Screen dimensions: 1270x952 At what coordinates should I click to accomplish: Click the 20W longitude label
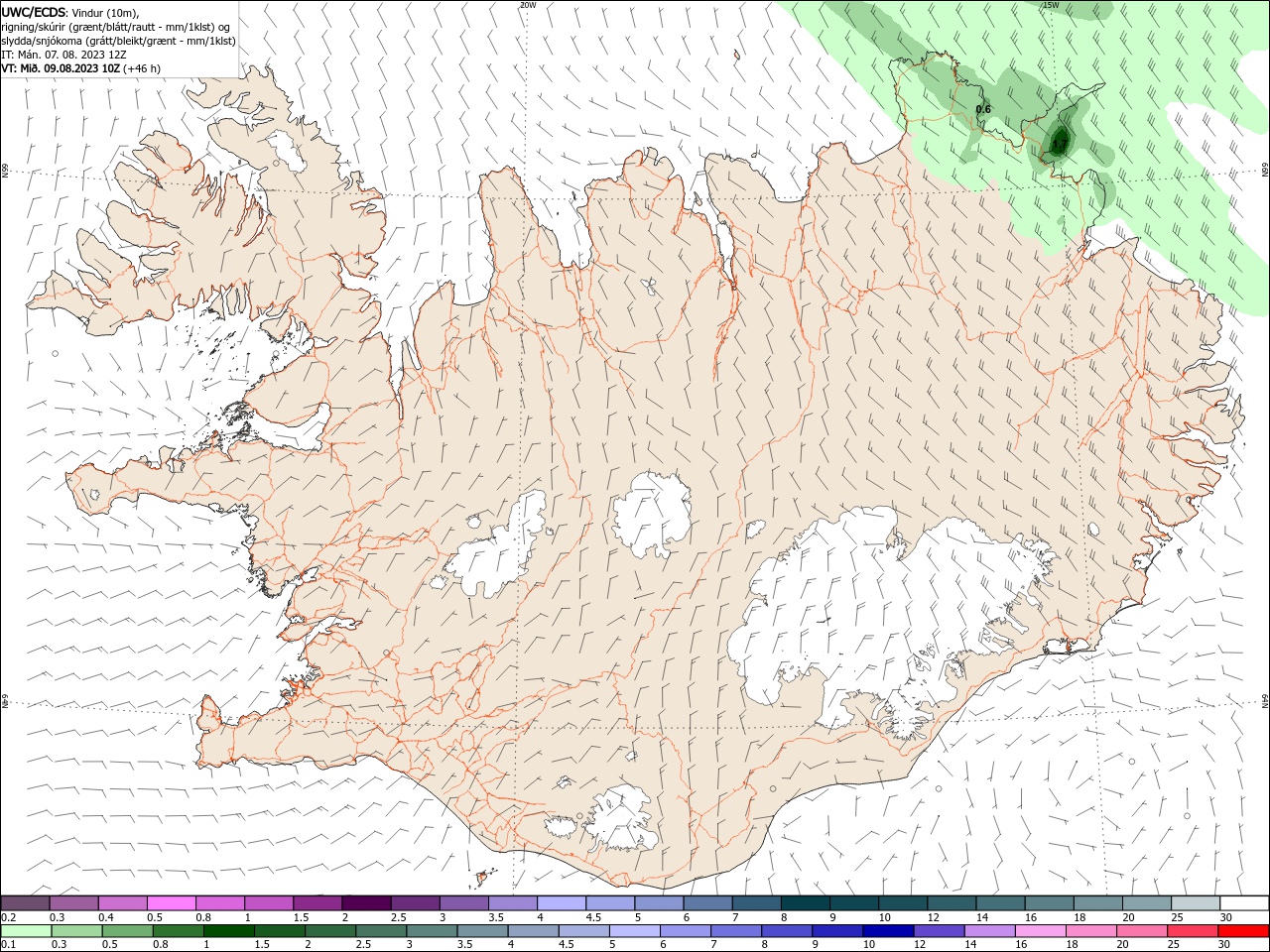coord(528,5)
